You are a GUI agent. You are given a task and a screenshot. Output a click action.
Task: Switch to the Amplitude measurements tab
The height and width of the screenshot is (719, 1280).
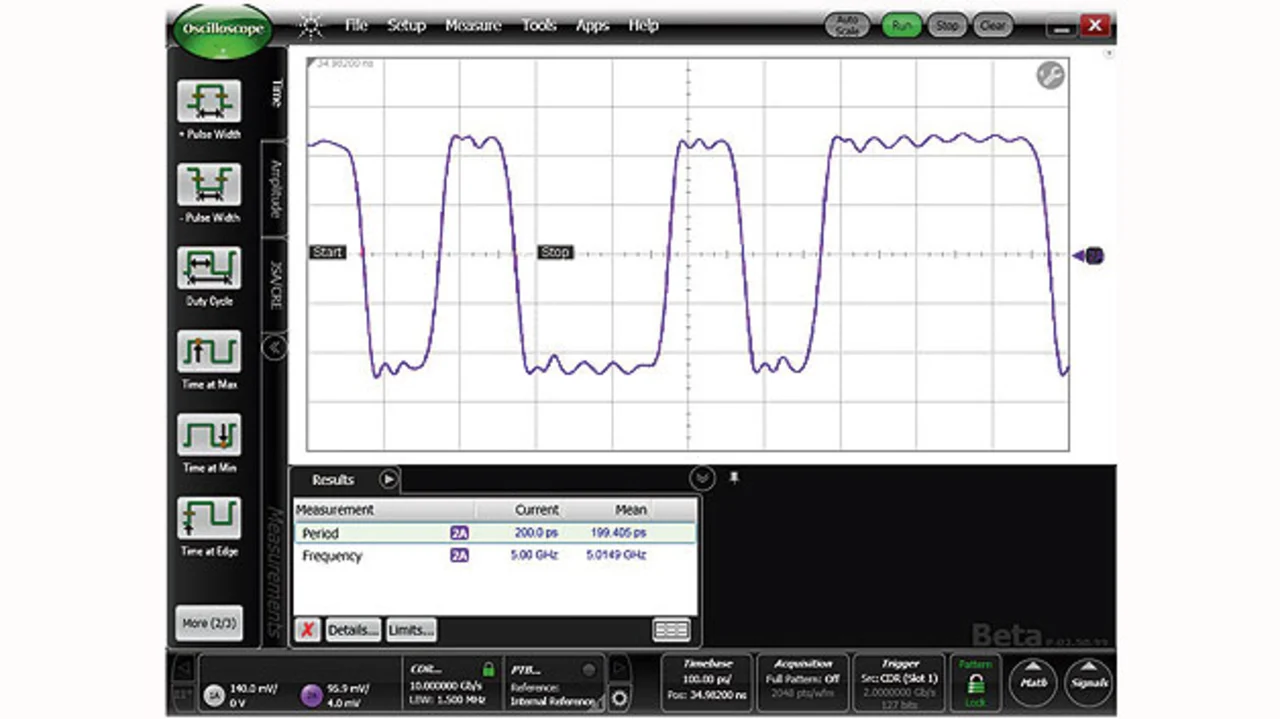(x=275, y=190)
